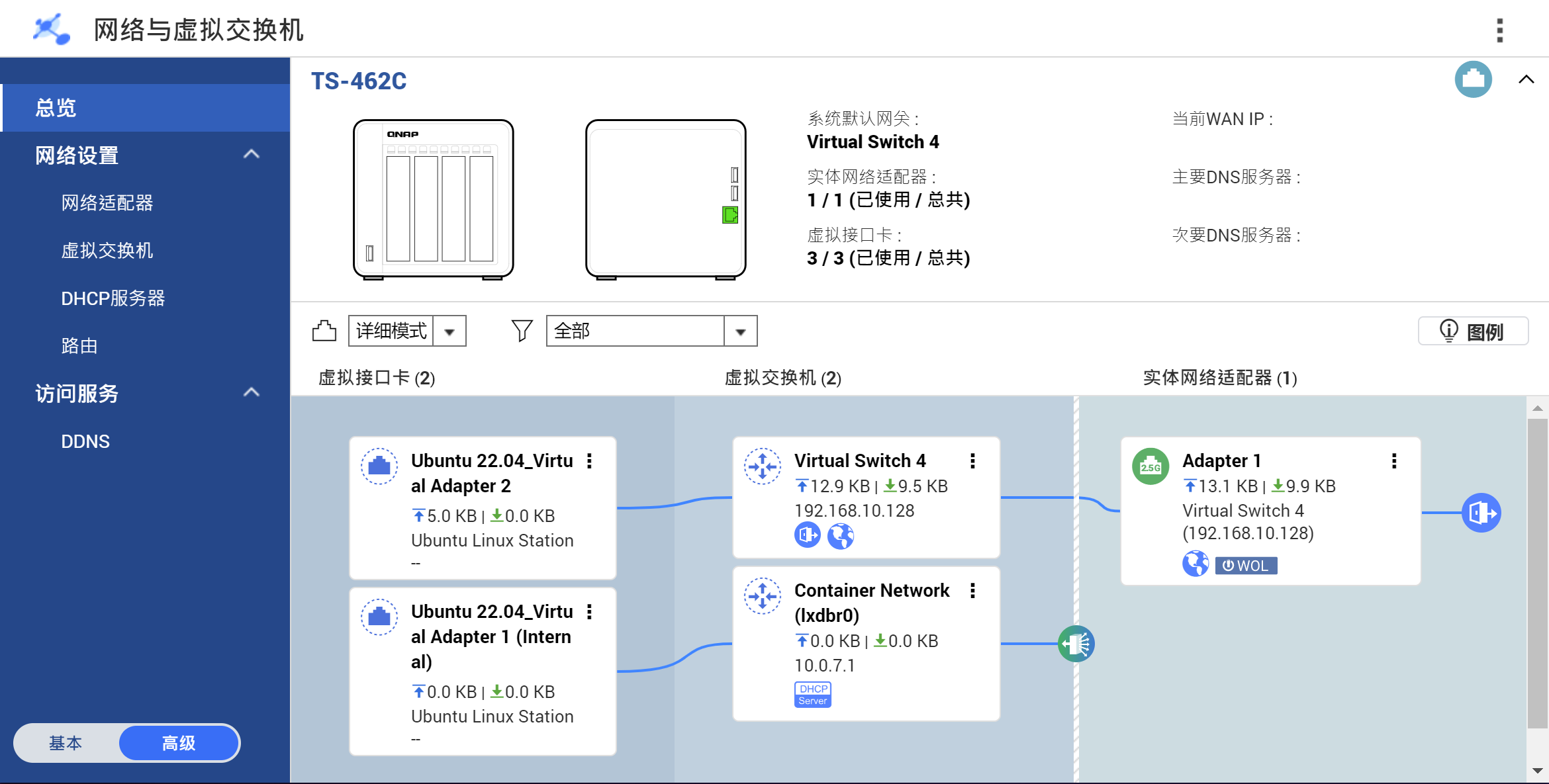Click the 虚拟交换机 (2) column header
This screenshot has height=784, width=1549.
coord(783,378)
